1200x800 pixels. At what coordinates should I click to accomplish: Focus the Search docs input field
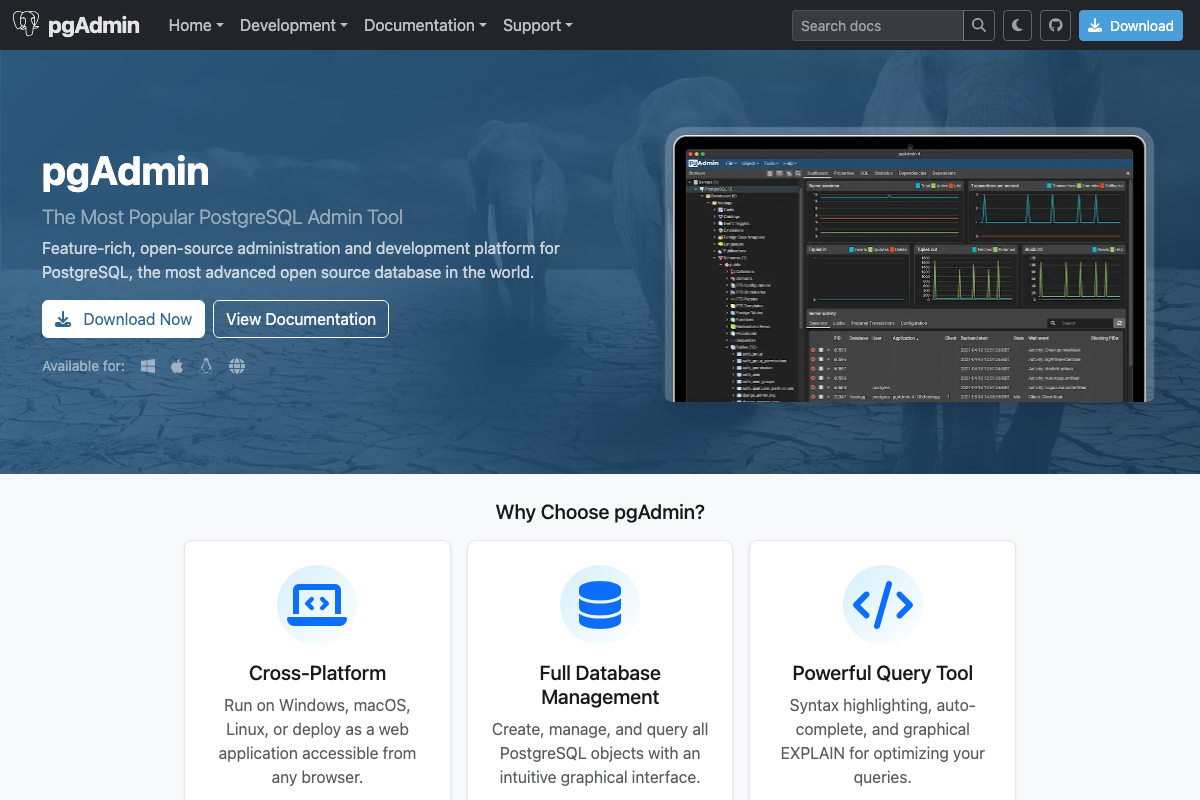[878, 26]
